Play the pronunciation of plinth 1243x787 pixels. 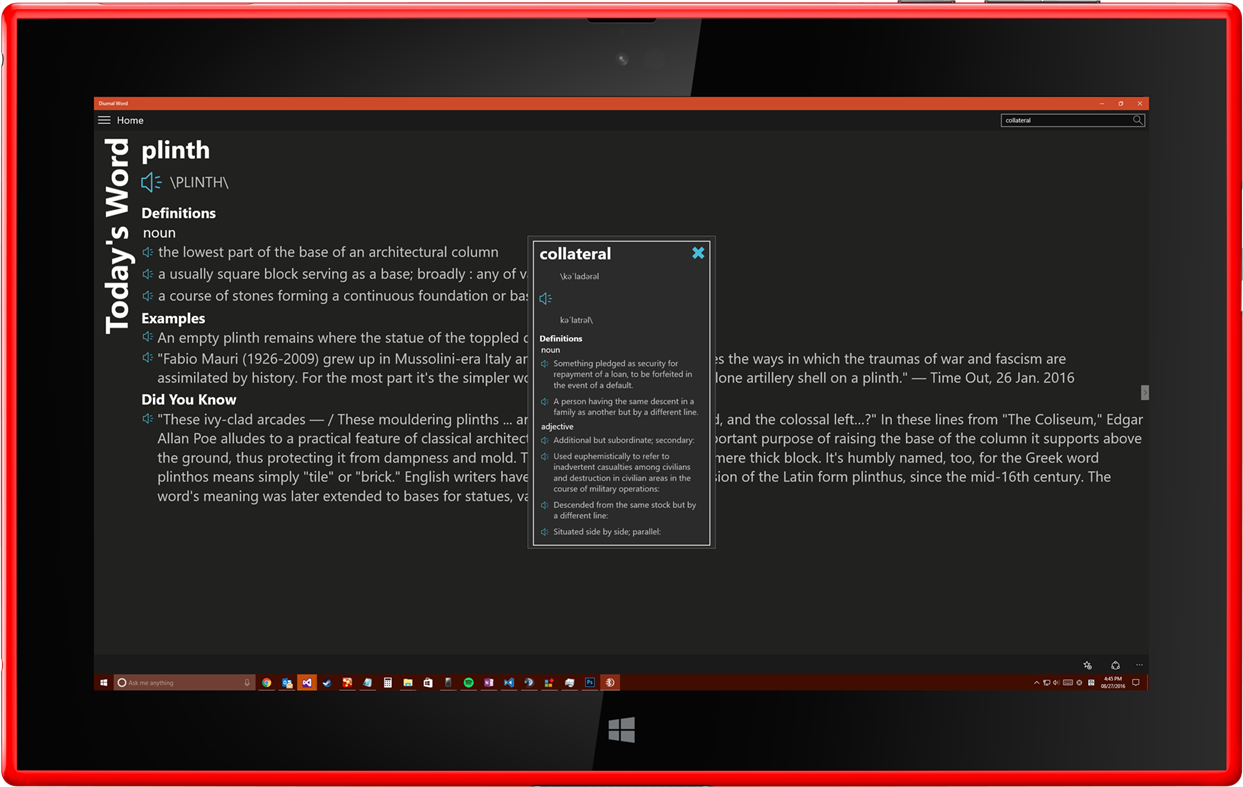pyautogui.click(x=149, y=181)
